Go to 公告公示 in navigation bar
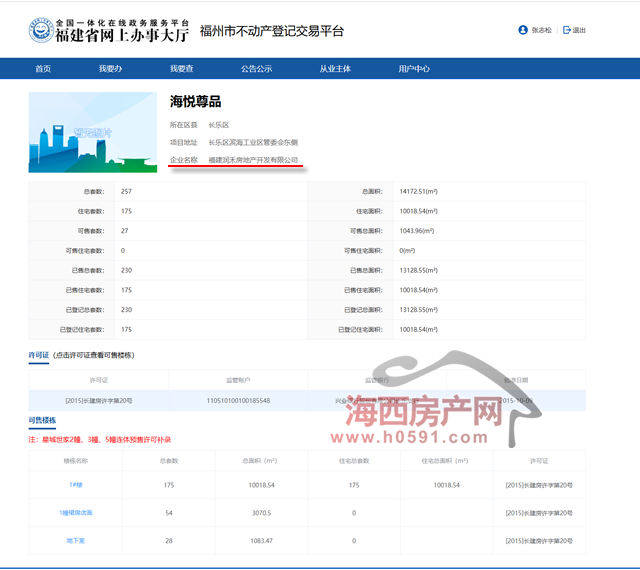This screenshot has width=640, height=570. coord(256,69)
